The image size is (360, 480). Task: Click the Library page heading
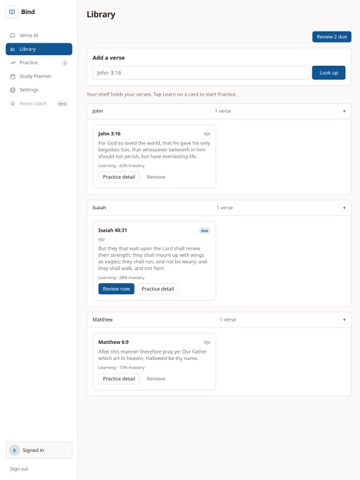coord(101,15)
